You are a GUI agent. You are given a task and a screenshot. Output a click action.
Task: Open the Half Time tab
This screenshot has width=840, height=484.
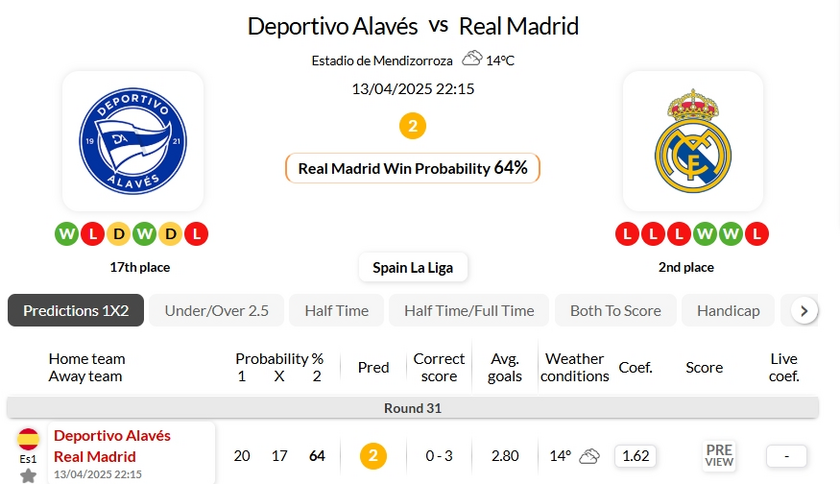coord(336,310)
